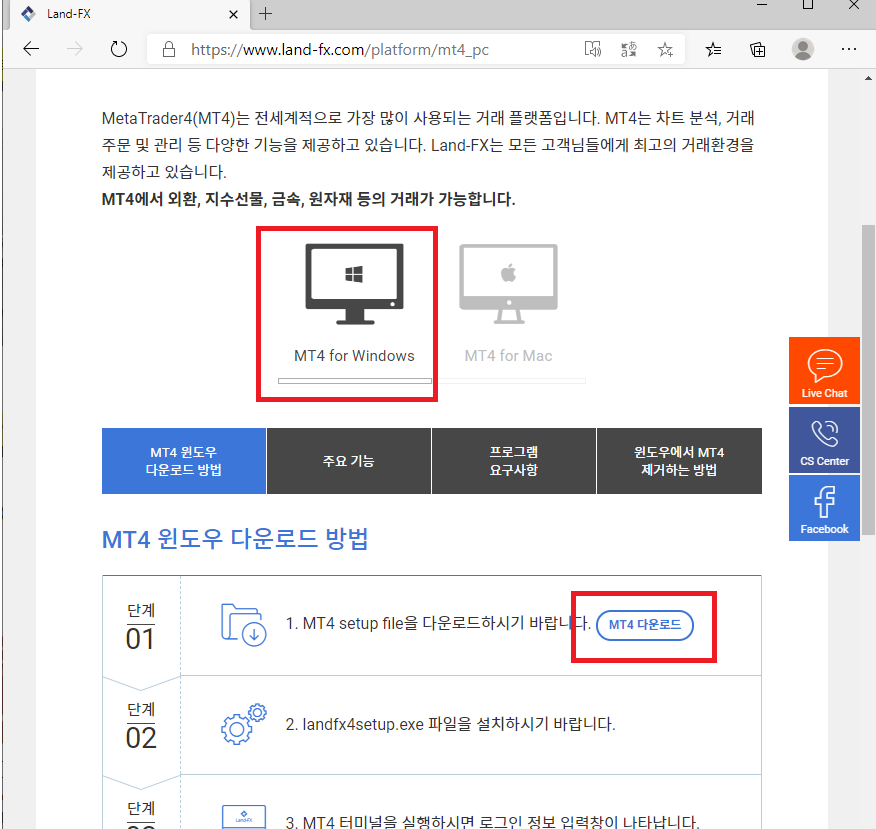Open the read aloud icon in address bar
Viewport: 876px width, 829px height.
pyautogui.click(x=593, y=49)
